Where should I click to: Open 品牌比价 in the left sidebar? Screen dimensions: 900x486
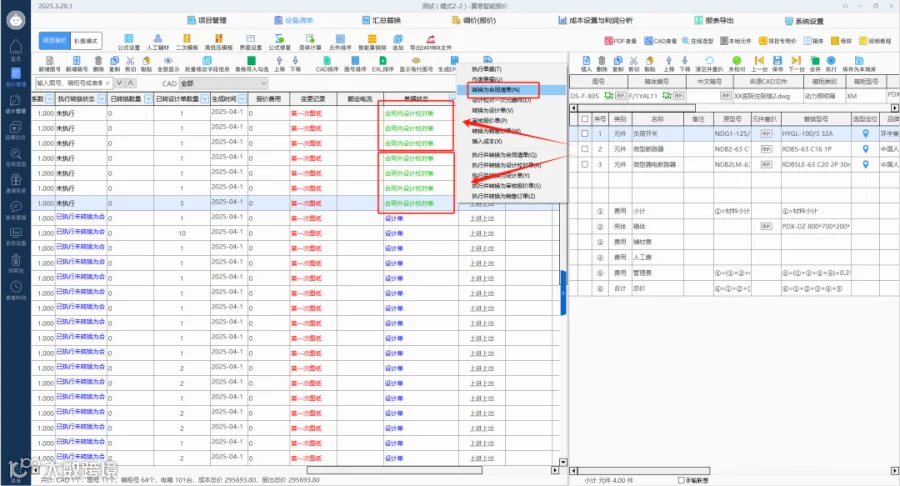[x=15, y=129]
